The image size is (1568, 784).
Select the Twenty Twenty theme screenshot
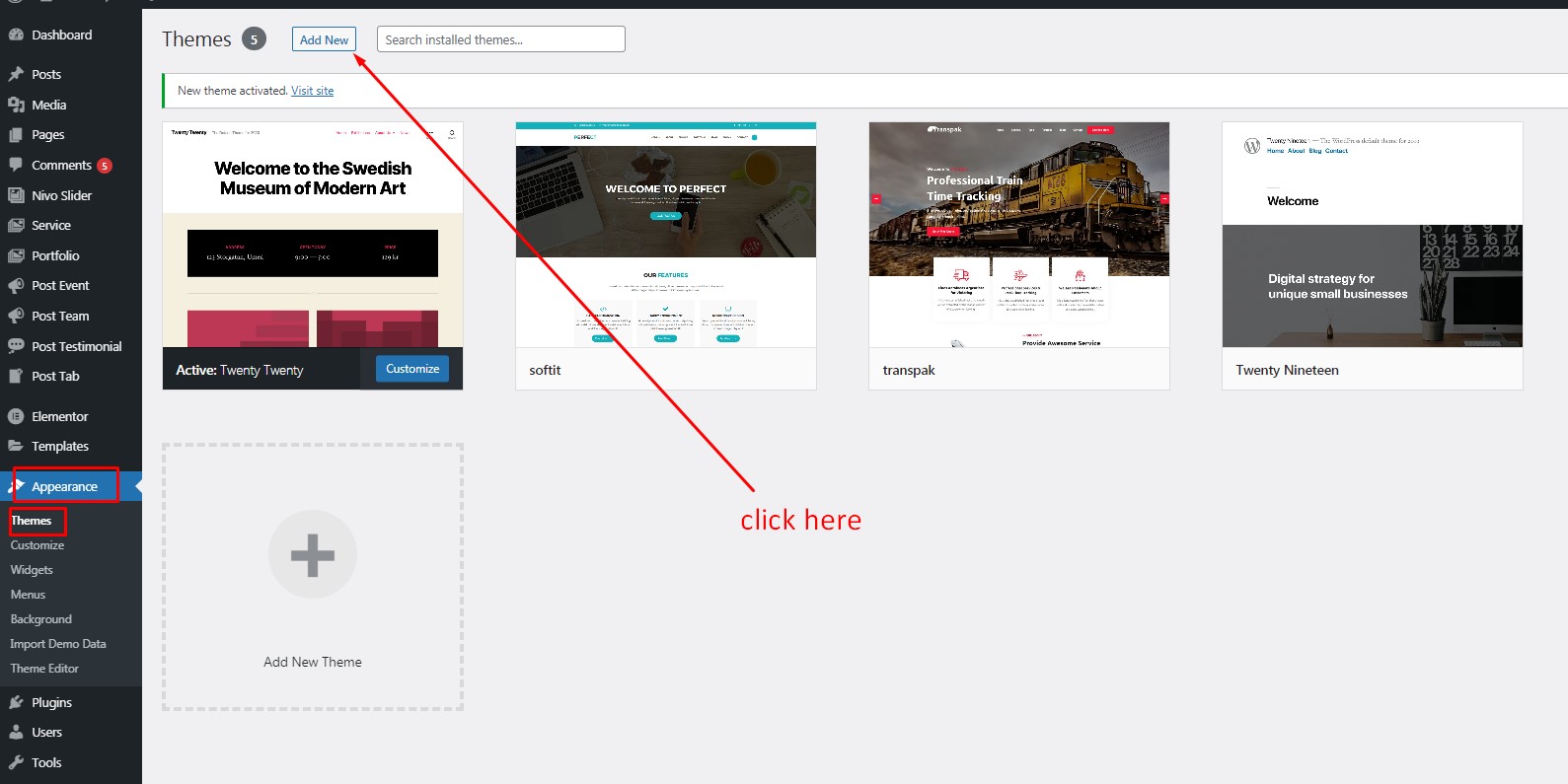pos(313,235)
